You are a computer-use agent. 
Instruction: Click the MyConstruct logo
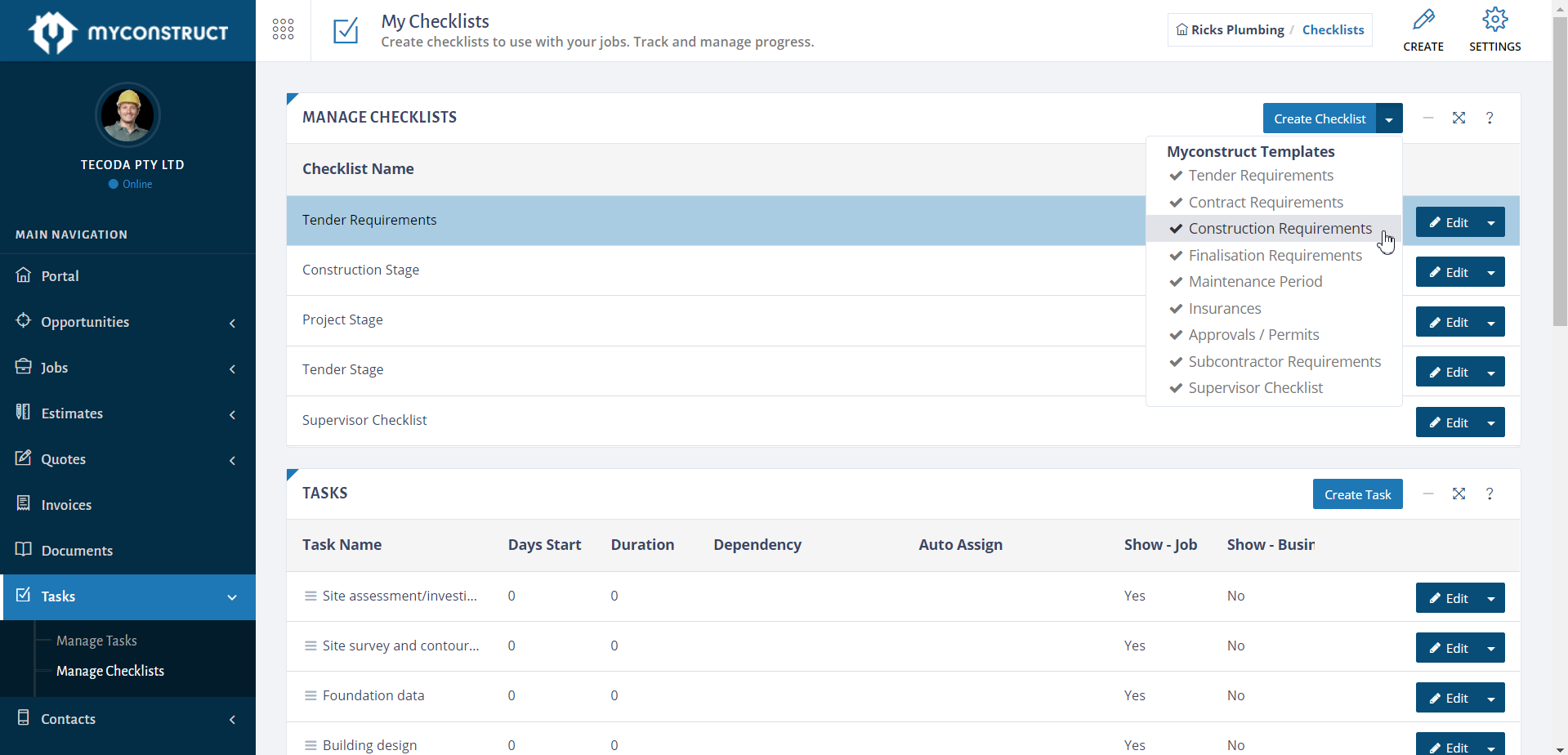pos(128,33)
